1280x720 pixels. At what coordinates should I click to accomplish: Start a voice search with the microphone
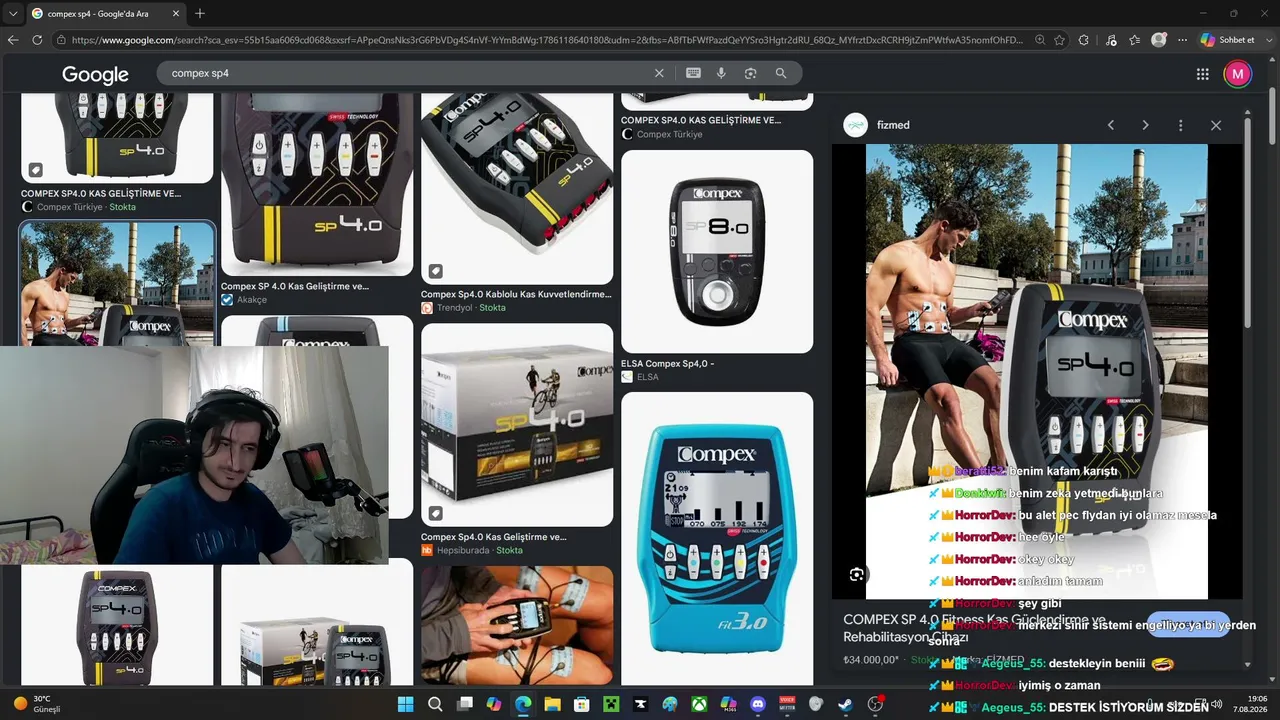coord(721,73)
